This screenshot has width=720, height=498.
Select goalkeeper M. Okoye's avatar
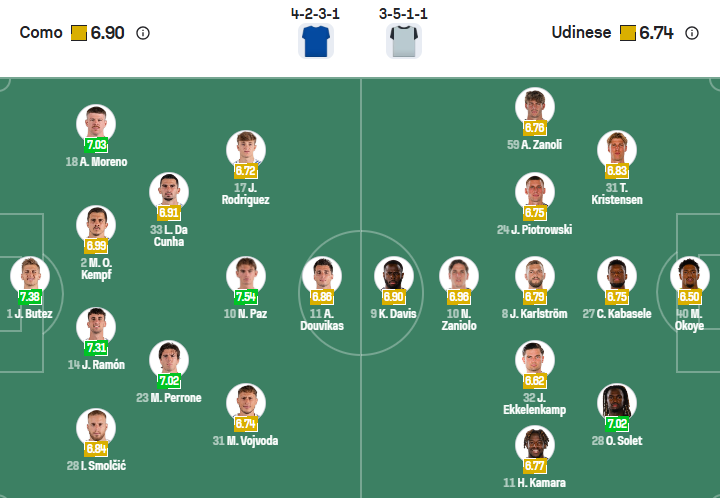689,275
